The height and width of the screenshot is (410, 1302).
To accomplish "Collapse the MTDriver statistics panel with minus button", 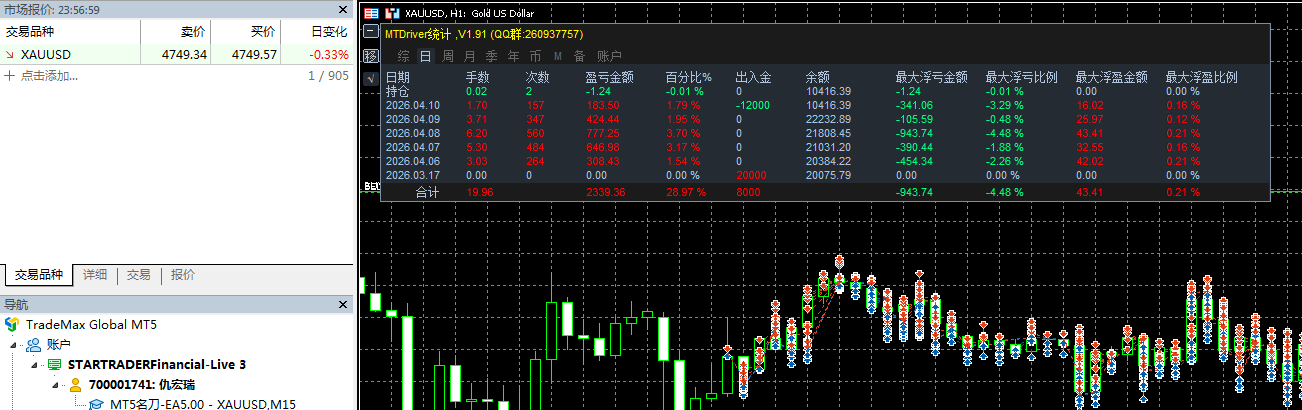I will (371, 33).
